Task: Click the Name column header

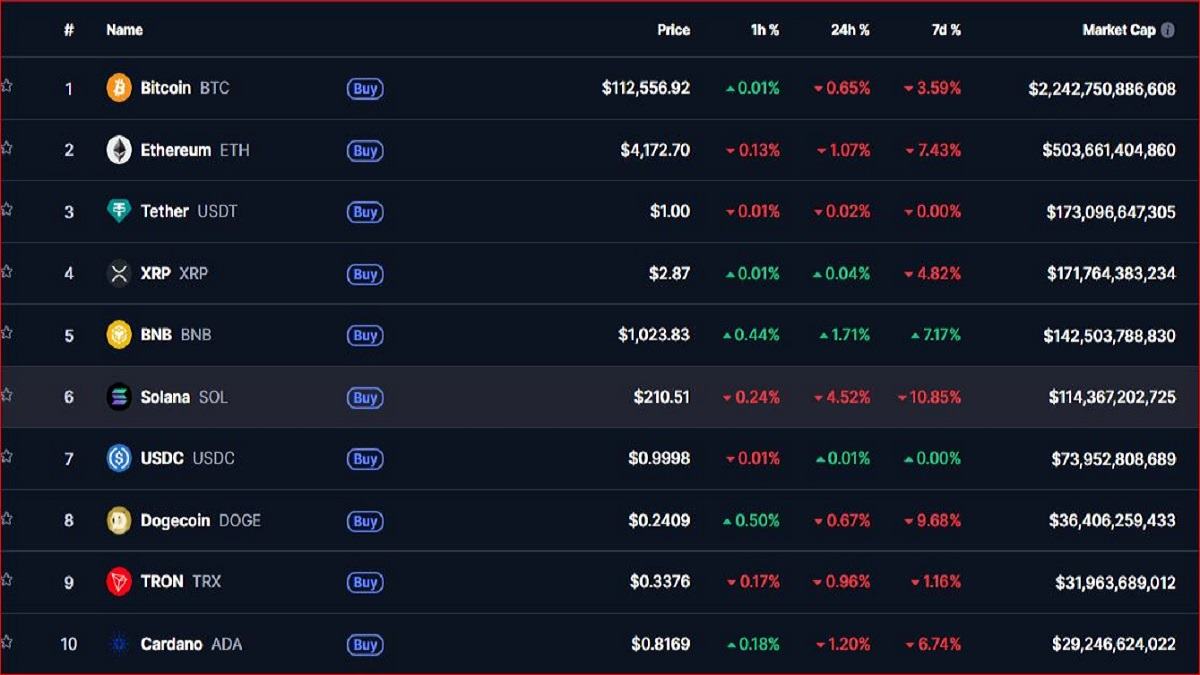Action: point(124,30)
